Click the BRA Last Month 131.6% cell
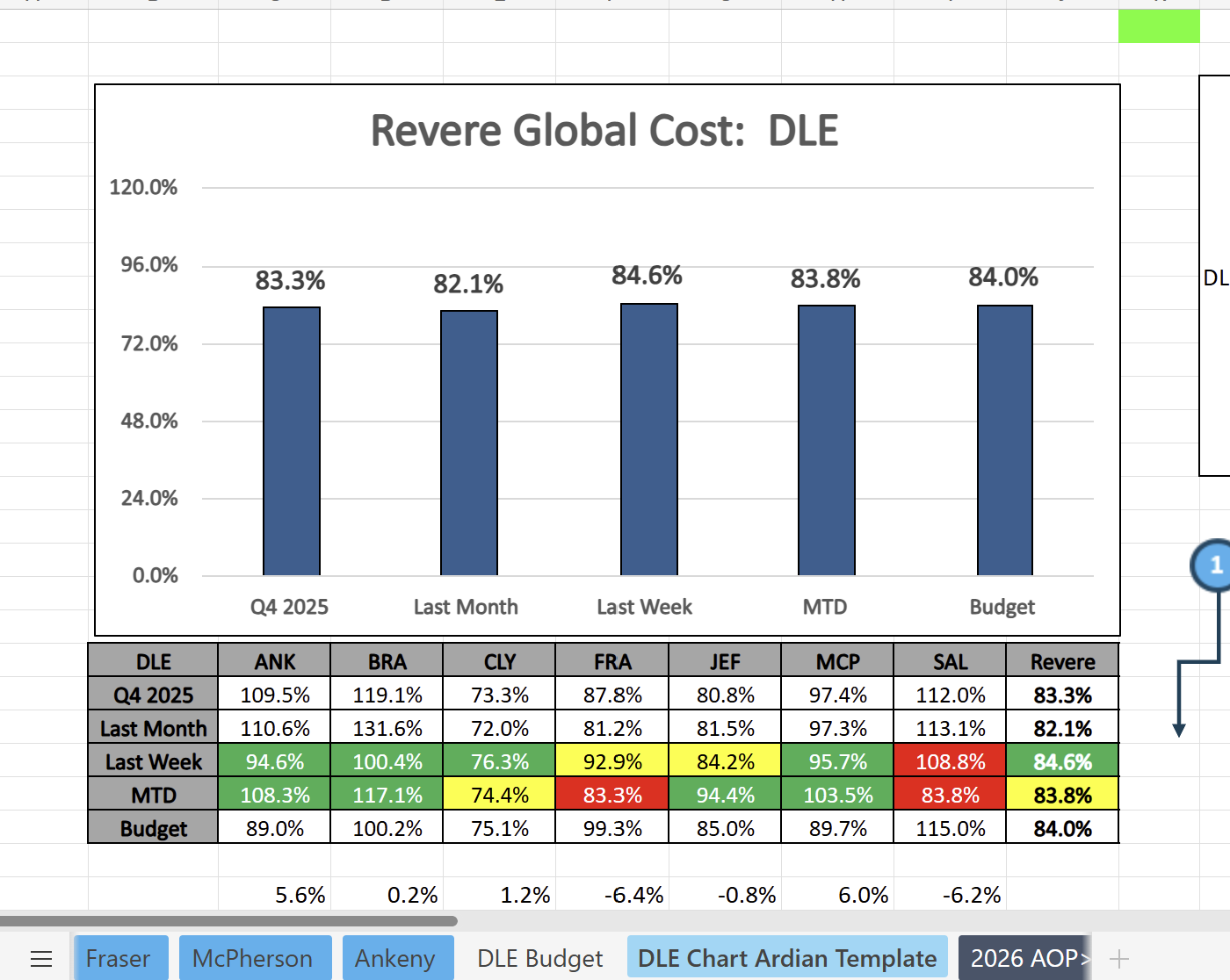The image size is (1230, 980). (387, 728)
